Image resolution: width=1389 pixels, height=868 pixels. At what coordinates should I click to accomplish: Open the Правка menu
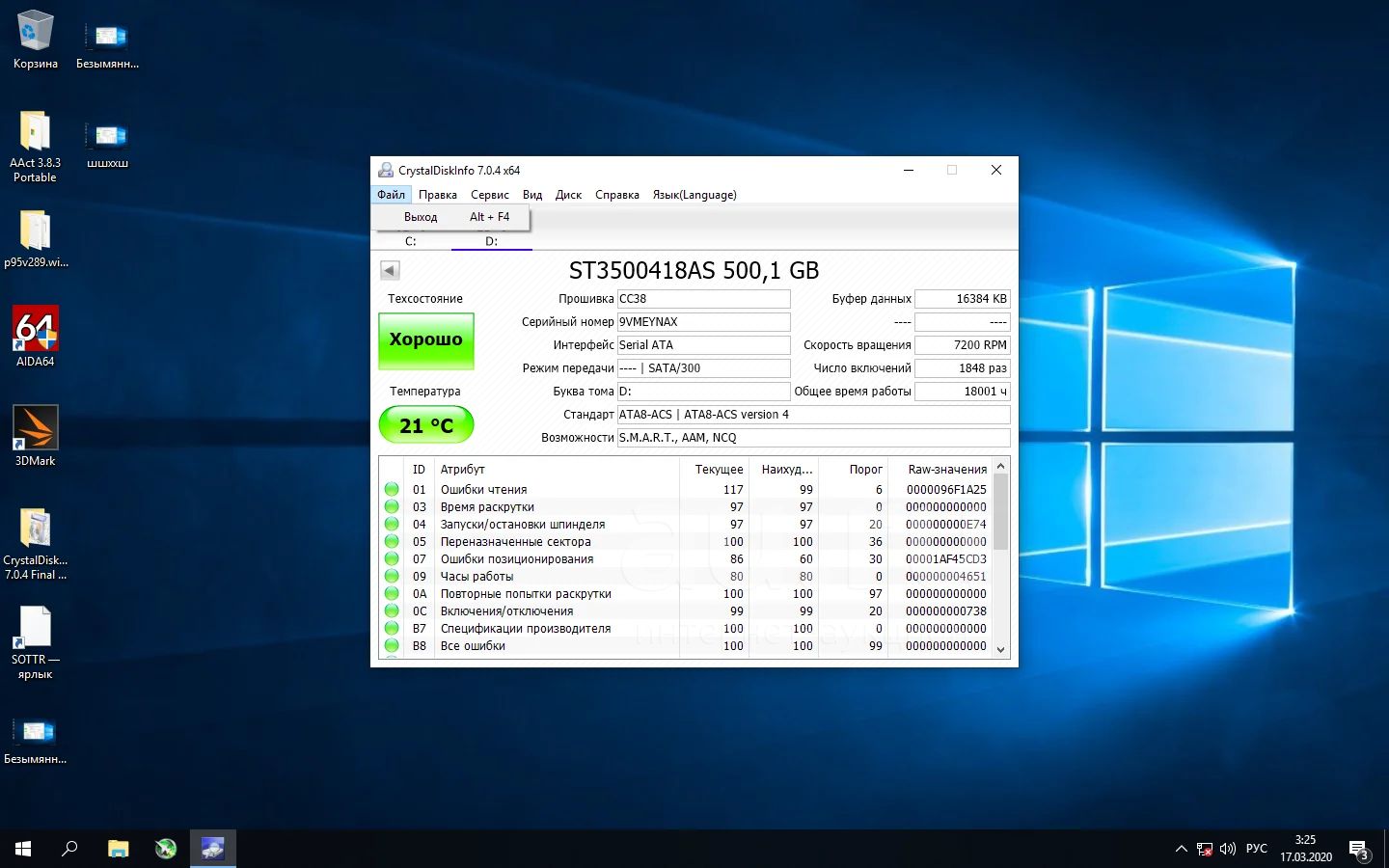438,195
